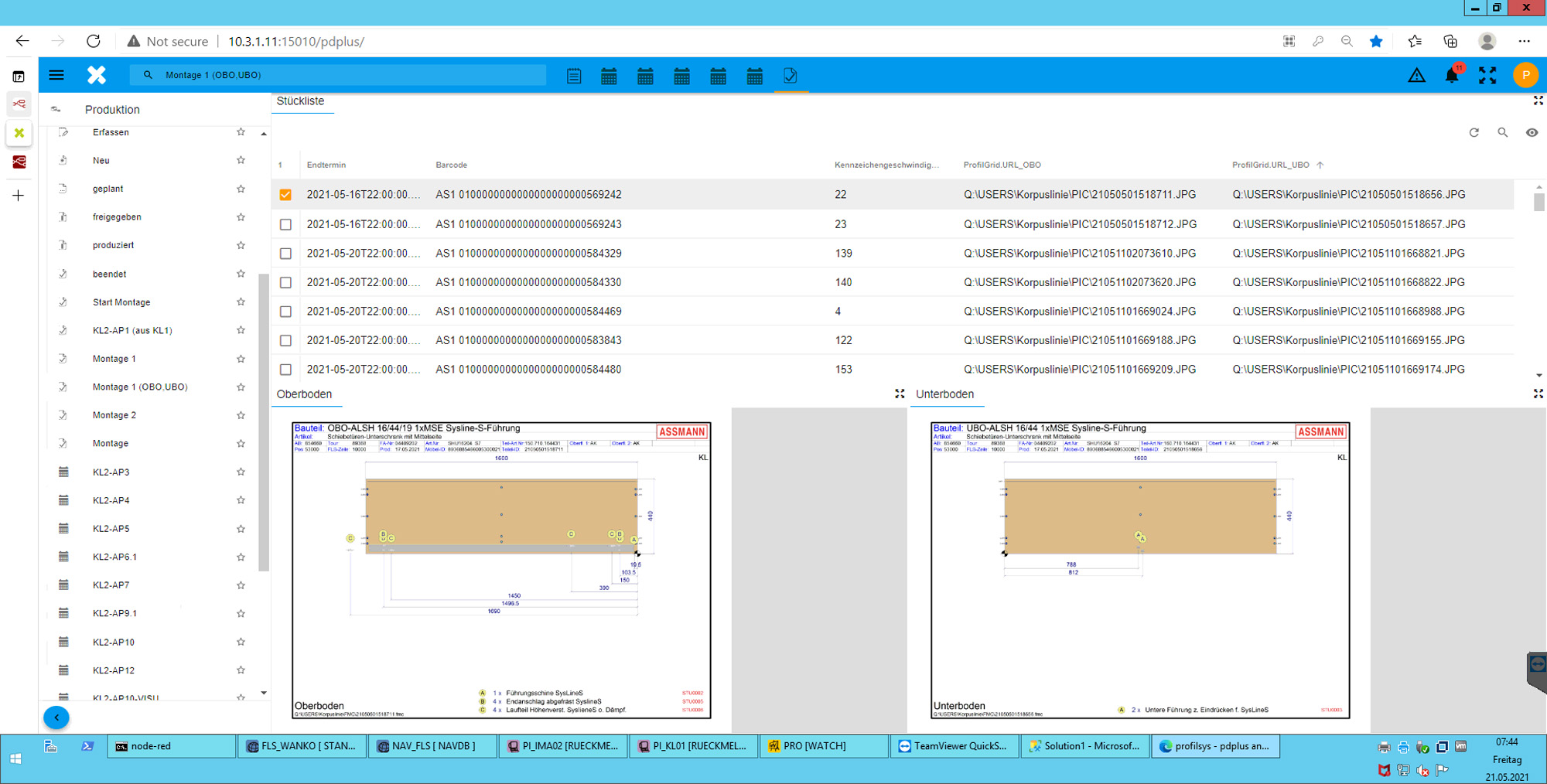Toggle column visibility with the eye icon
Image resolution: width=1547 pixels, height=784 pixels.
[1533, 132]
